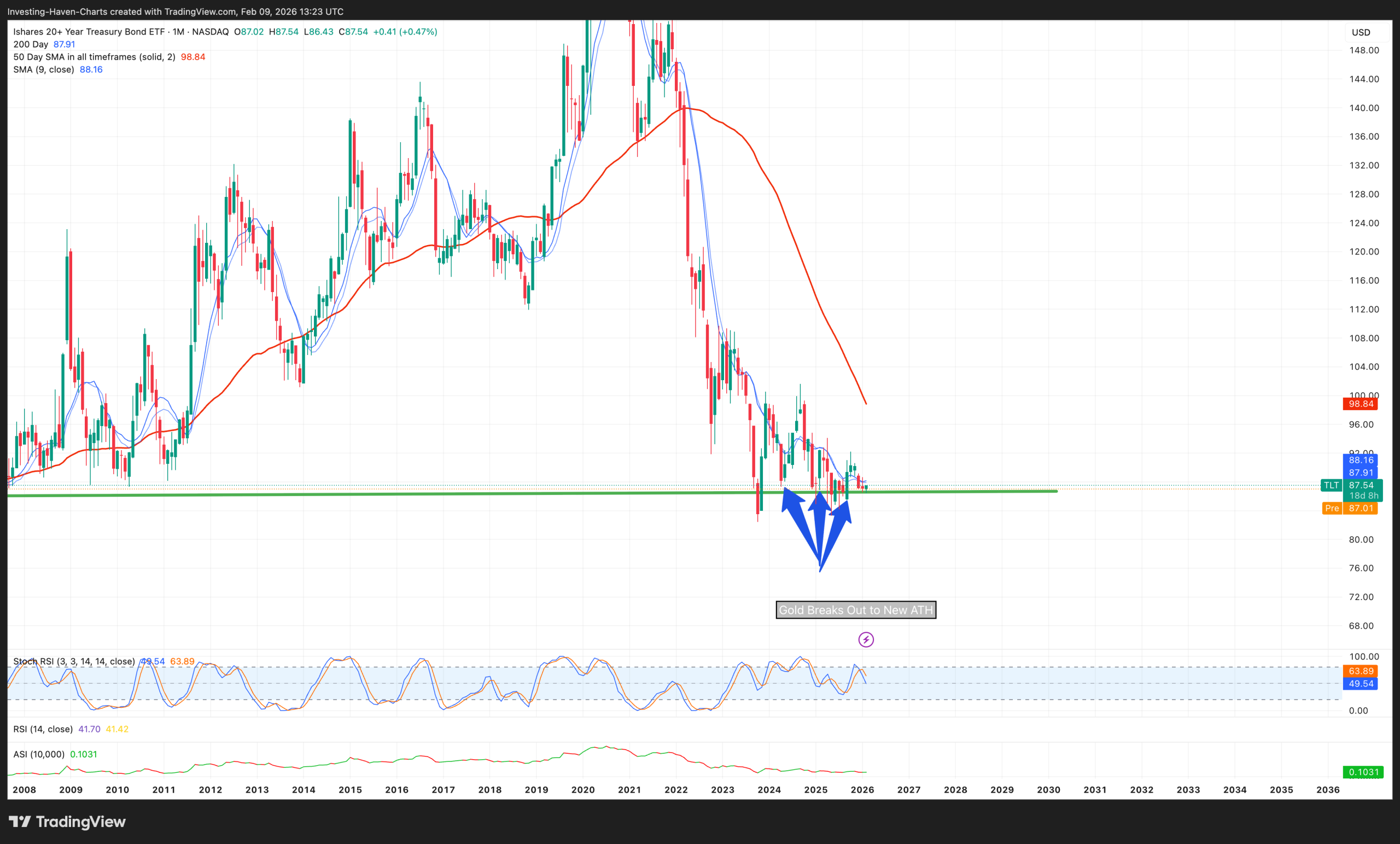Click the red 98.84 price badge on right axis

coord(1360,404)
